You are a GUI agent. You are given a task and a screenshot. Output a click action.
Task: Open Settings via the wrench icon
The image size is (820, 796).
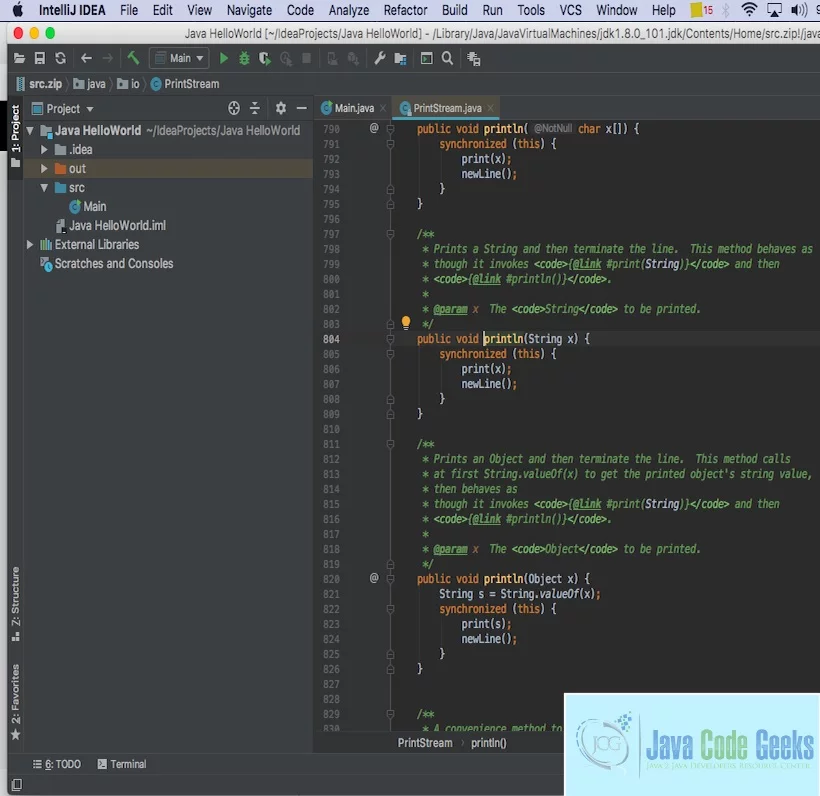(x=380, y=58)
